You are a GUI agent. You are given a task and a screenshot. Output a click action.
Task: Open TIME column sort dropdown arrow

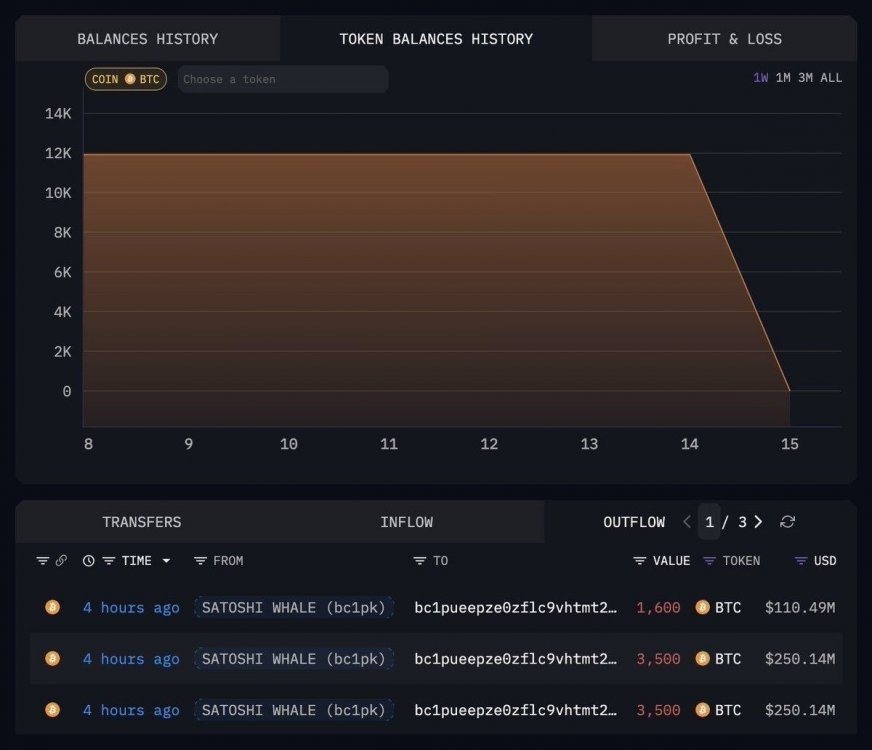pyautogui.click(x=166, y=561)
